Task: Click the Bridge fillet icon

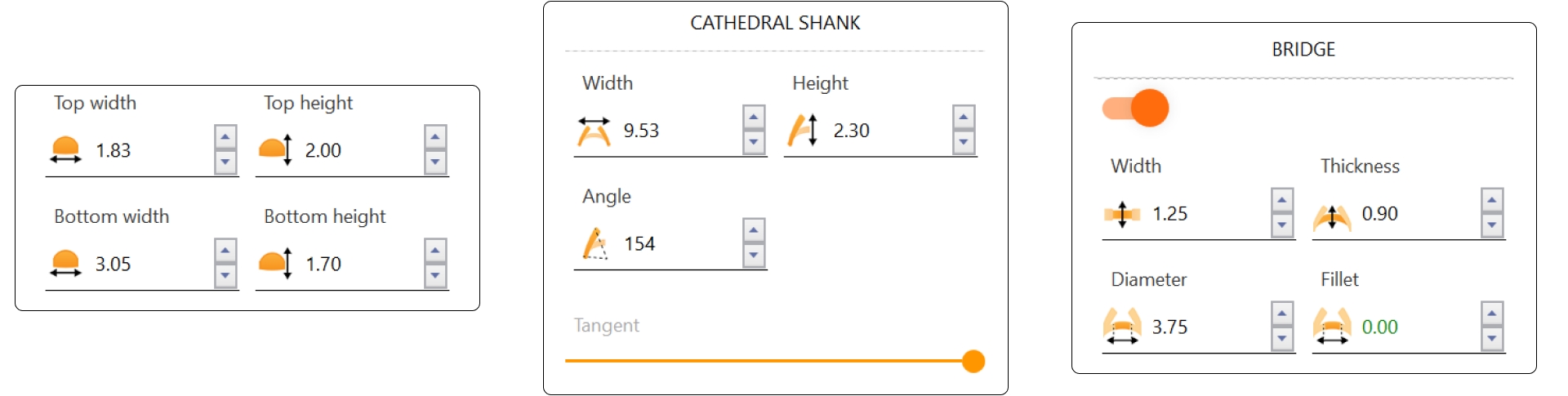Action: [1332, 327]
